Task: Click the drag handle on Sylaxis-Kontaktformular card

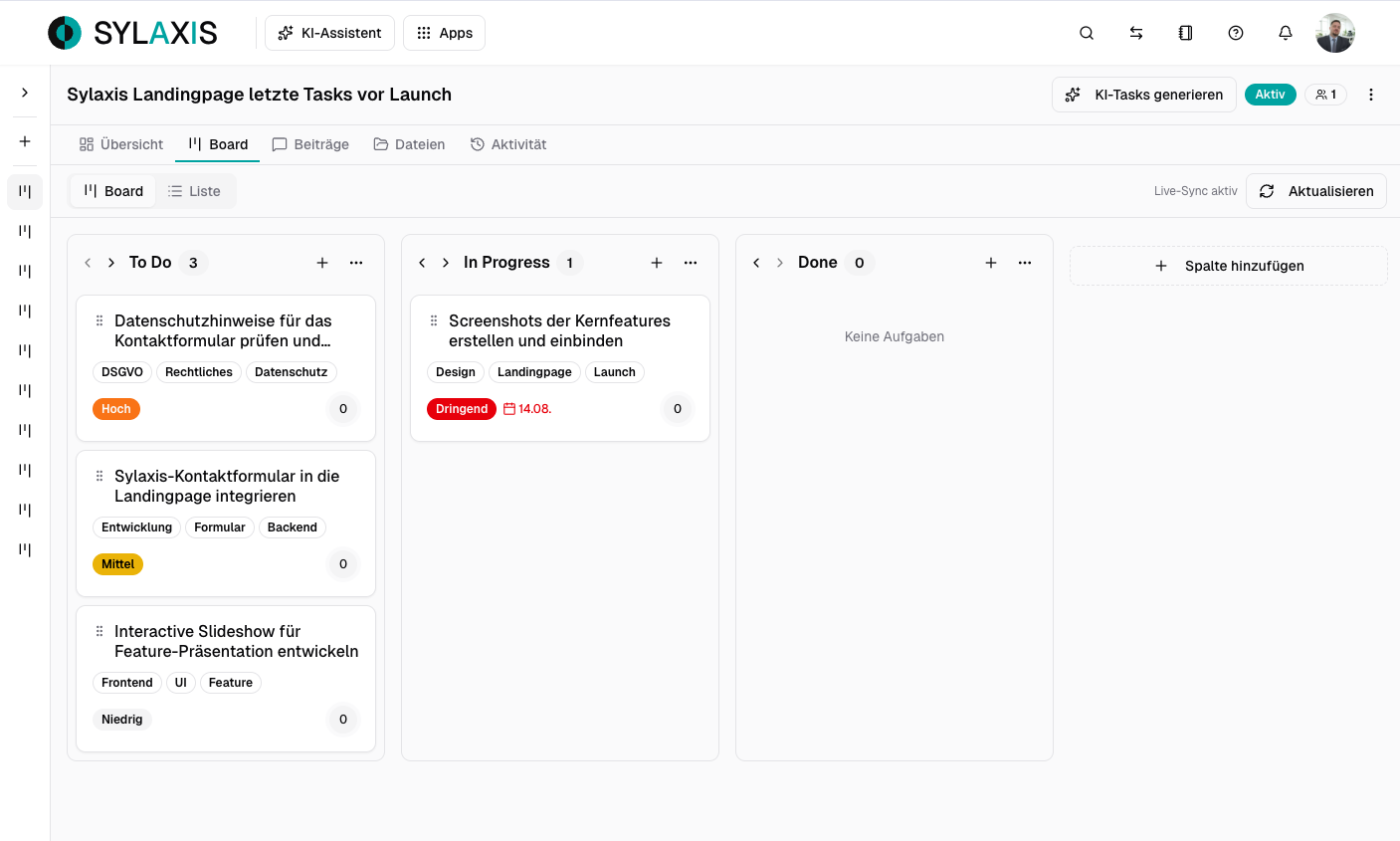Action: click(100, 476)
